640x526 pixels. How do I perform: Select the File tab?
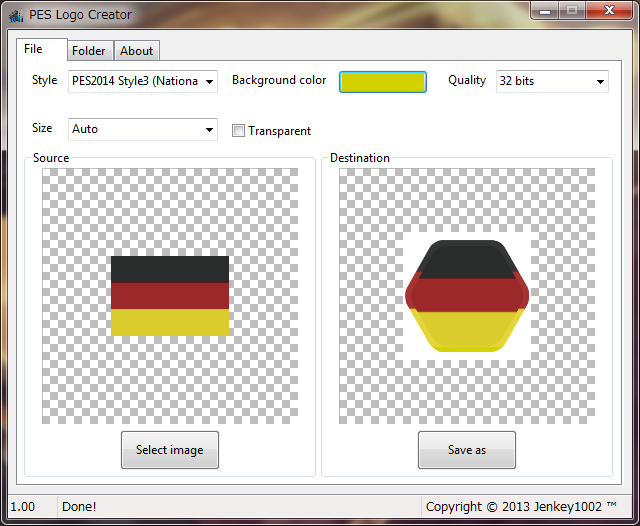coord(42,49)
